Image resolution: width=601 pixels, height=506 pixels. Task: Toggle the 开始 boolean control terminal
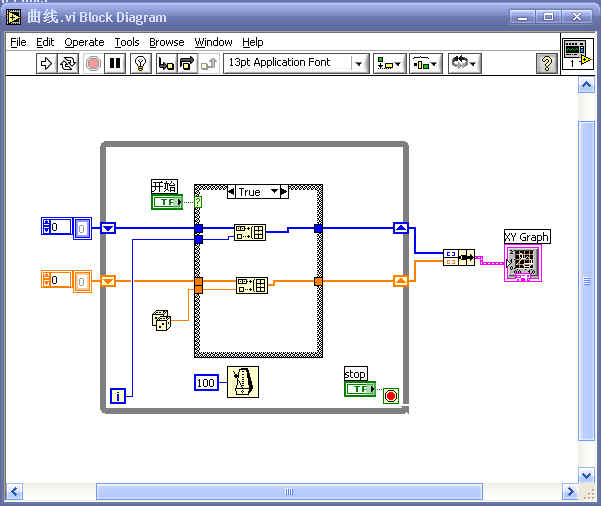pos(167,202)
